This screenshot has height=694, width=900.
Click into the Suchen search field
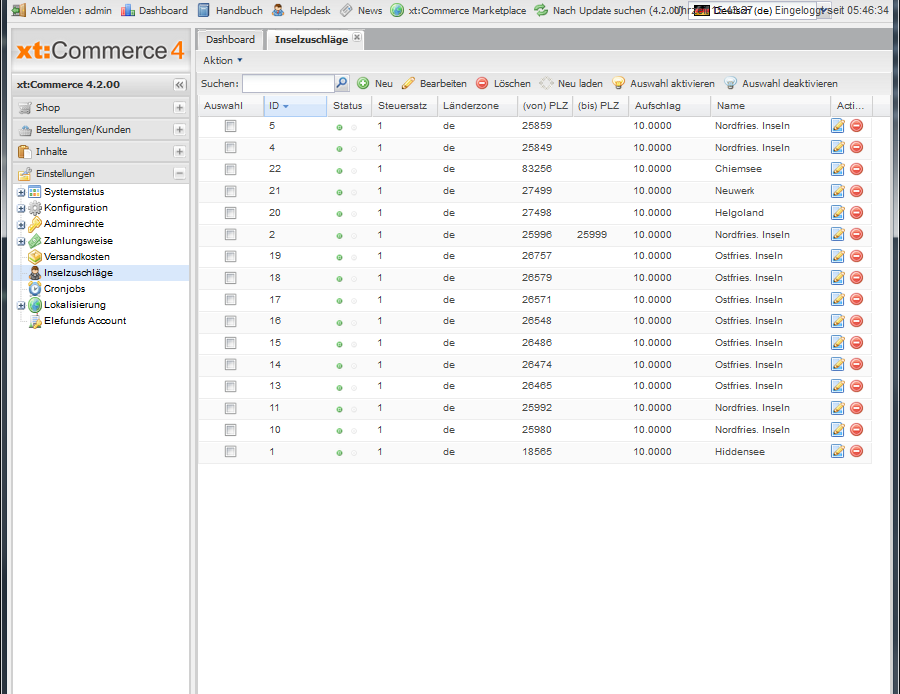[287, 84]
